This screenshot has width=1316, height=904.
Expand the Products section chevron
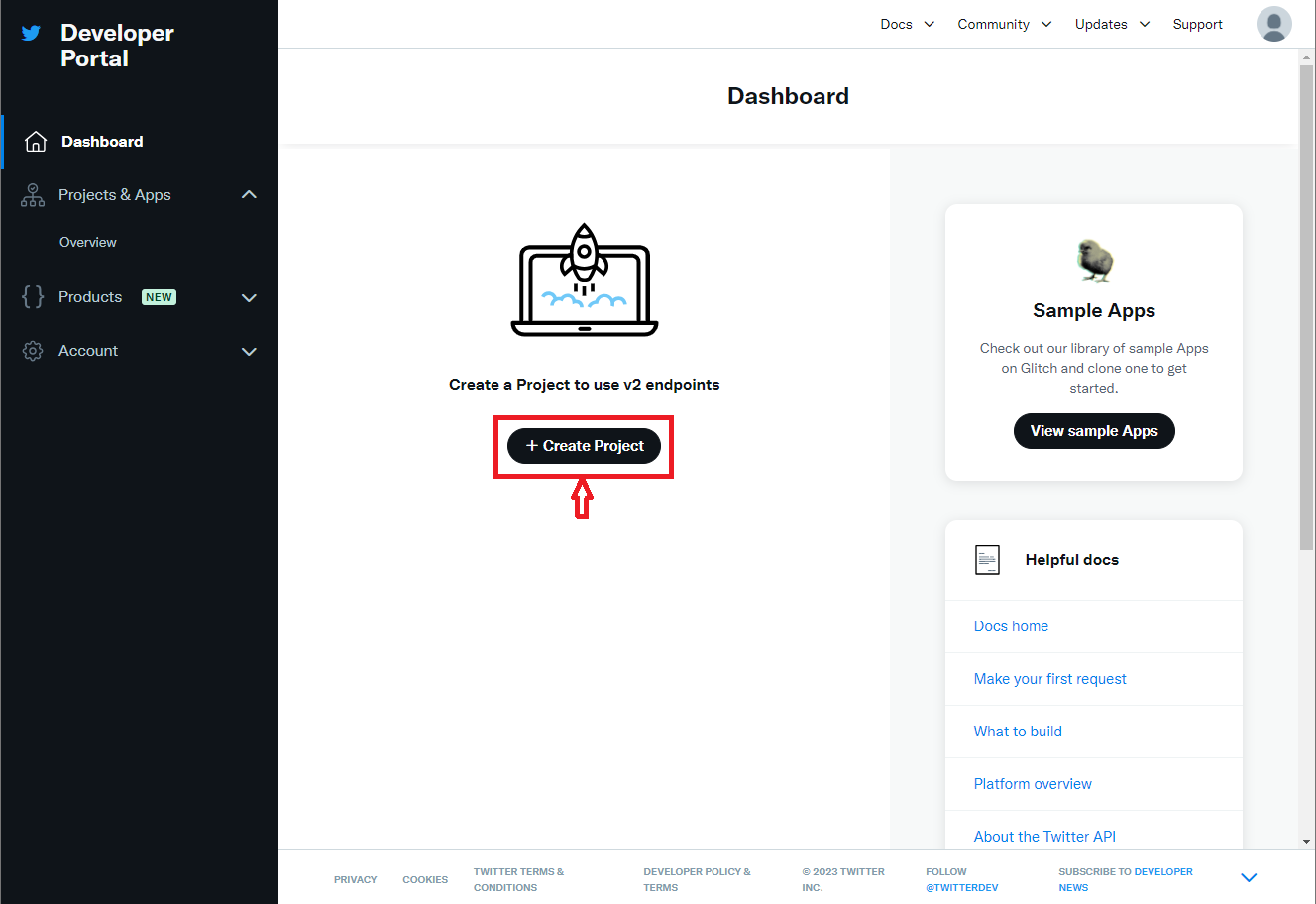pos(249,297)
